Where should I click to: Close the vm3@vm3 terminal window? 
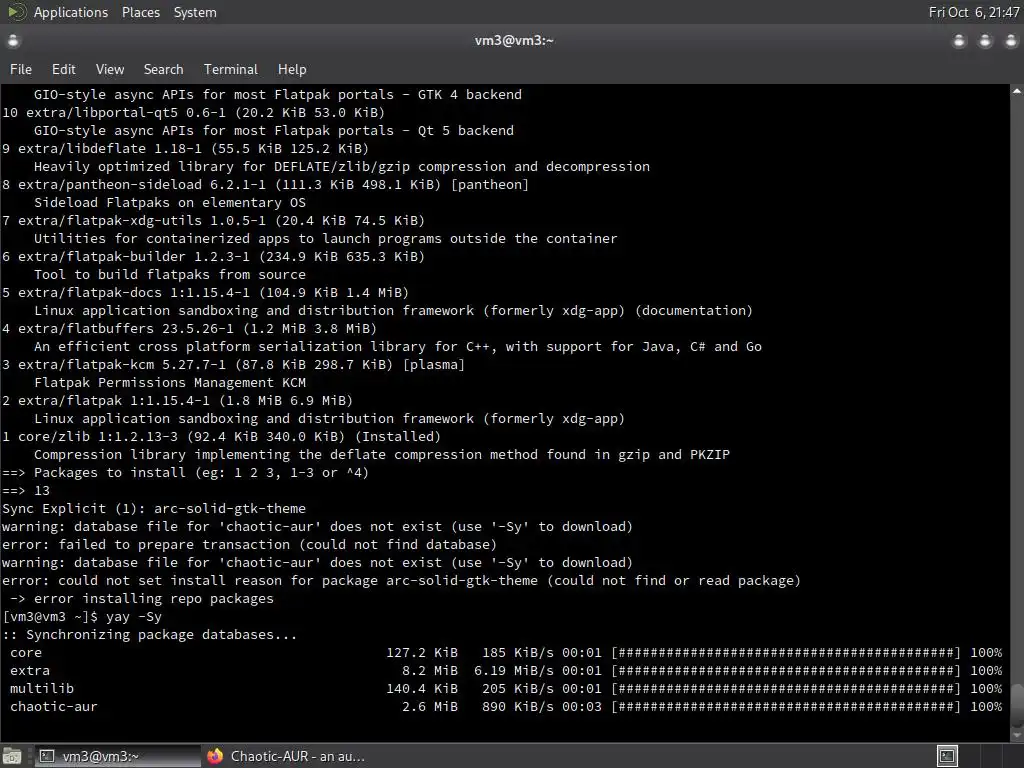pos(1010,41)
